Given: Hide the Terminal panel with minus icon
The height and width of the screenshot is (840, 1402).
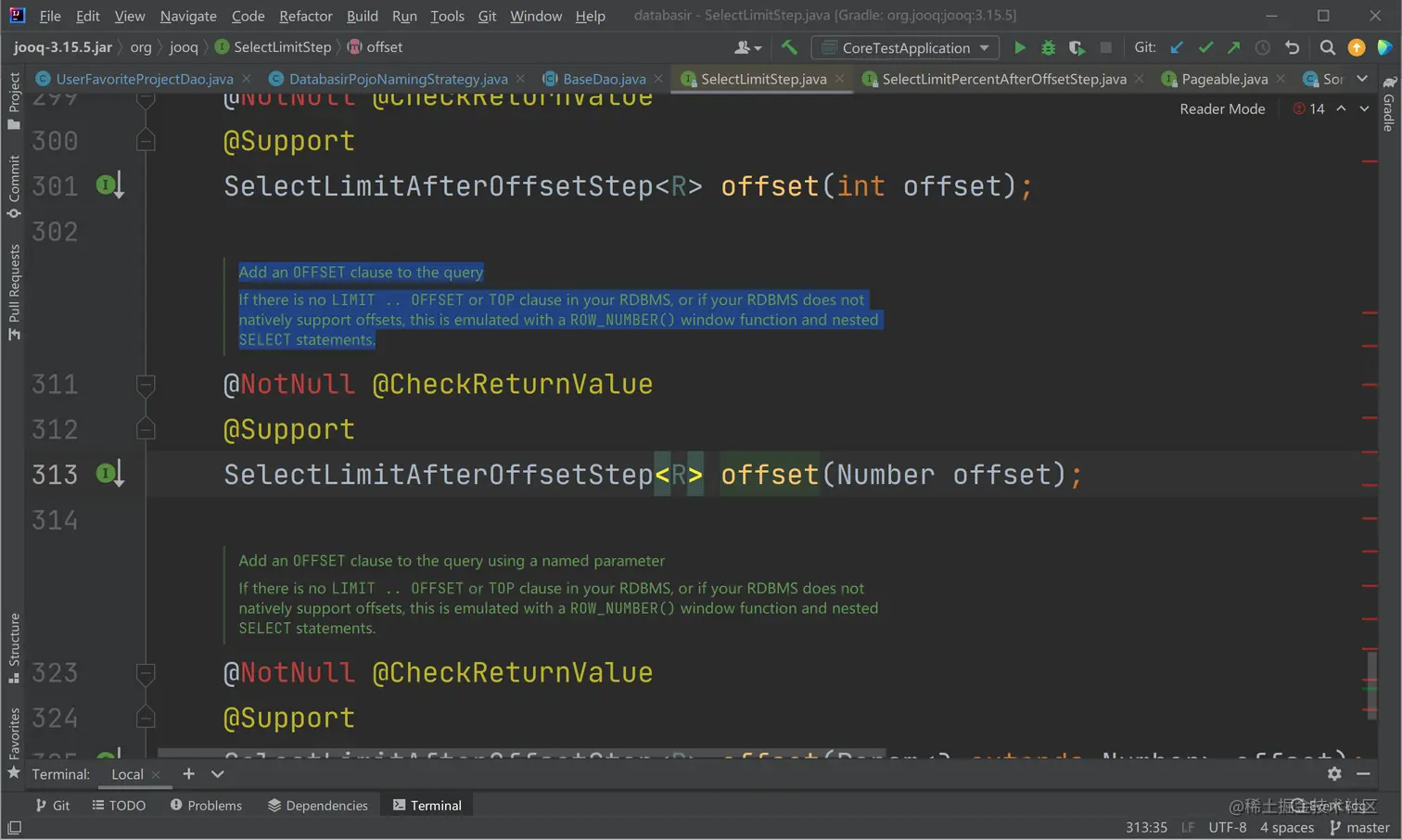Looking at the screenshot, I should click(x=1363, y=773).
